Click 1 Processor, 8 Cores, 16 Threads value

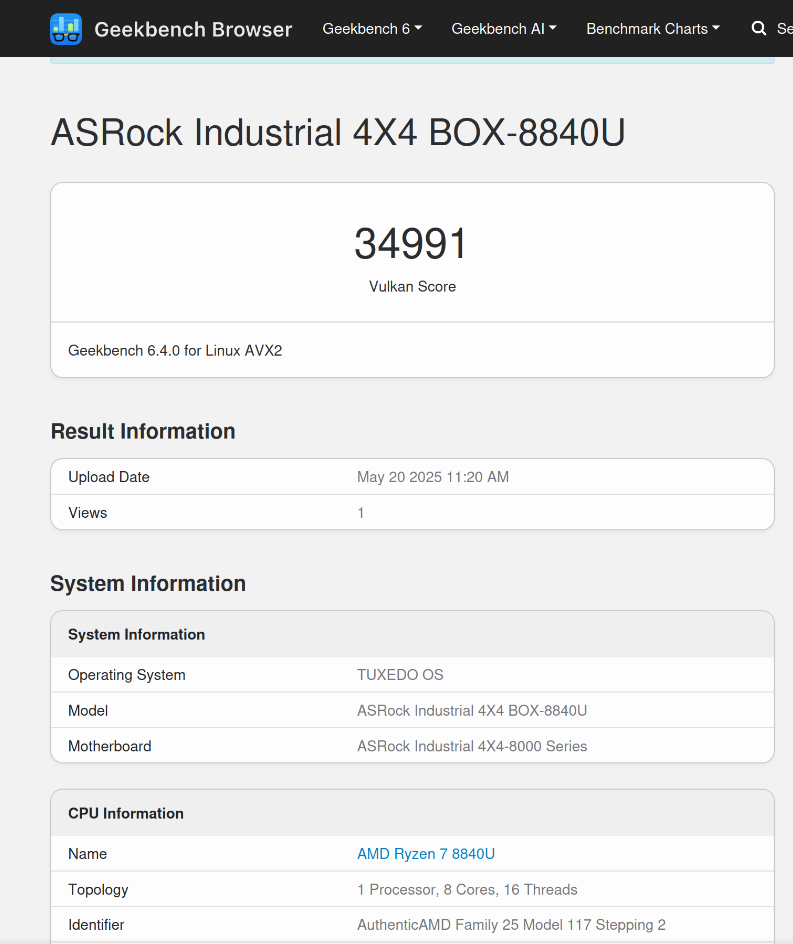click(467, 889)
